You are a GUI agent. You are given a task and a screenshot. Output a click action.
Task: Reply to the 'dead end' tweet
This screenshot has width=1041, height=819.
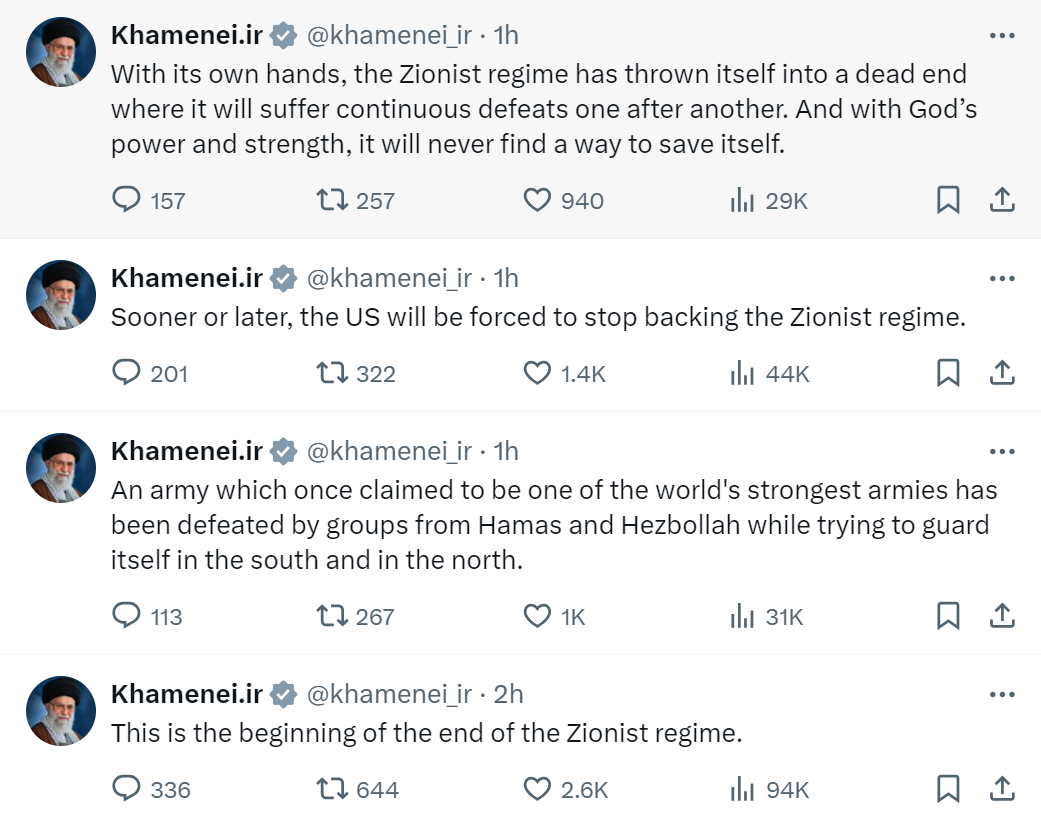click(127, 200)
